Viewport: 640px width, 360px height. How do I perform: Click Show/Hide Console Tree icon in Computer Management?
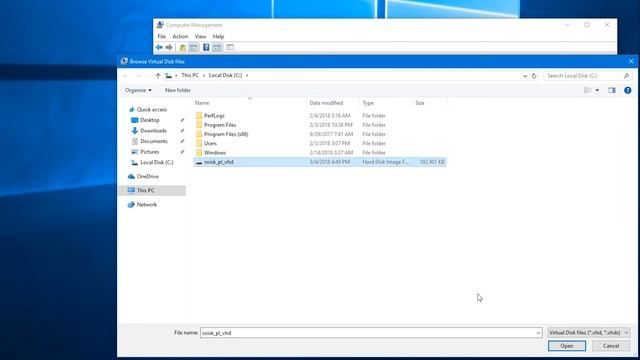pyautogui.click(x=193, y=47)
